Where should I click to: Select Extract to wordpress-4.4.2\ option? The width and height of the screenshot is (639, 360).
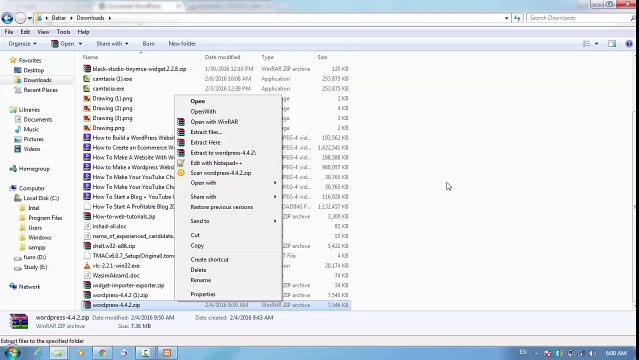coord(223,152)
